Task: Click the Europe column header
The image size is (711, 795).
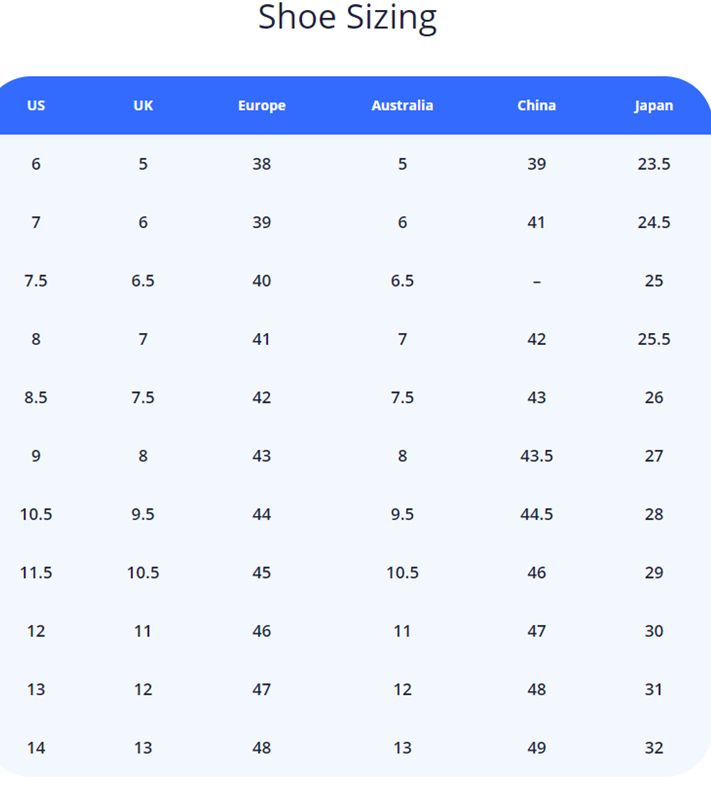Action: 262,105
